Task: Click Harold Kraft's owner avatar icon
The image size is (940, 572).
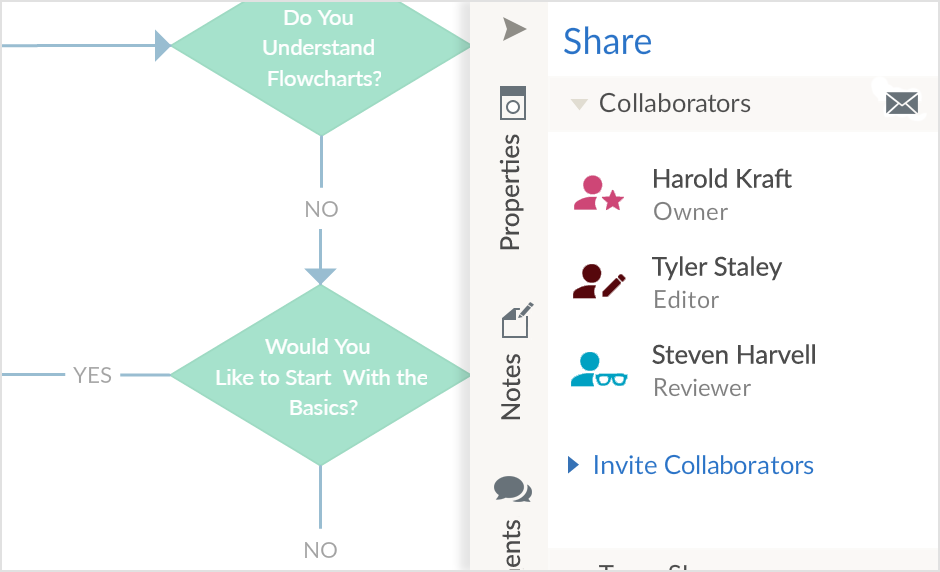Action: pyautogui.click(x=598, y=193)
